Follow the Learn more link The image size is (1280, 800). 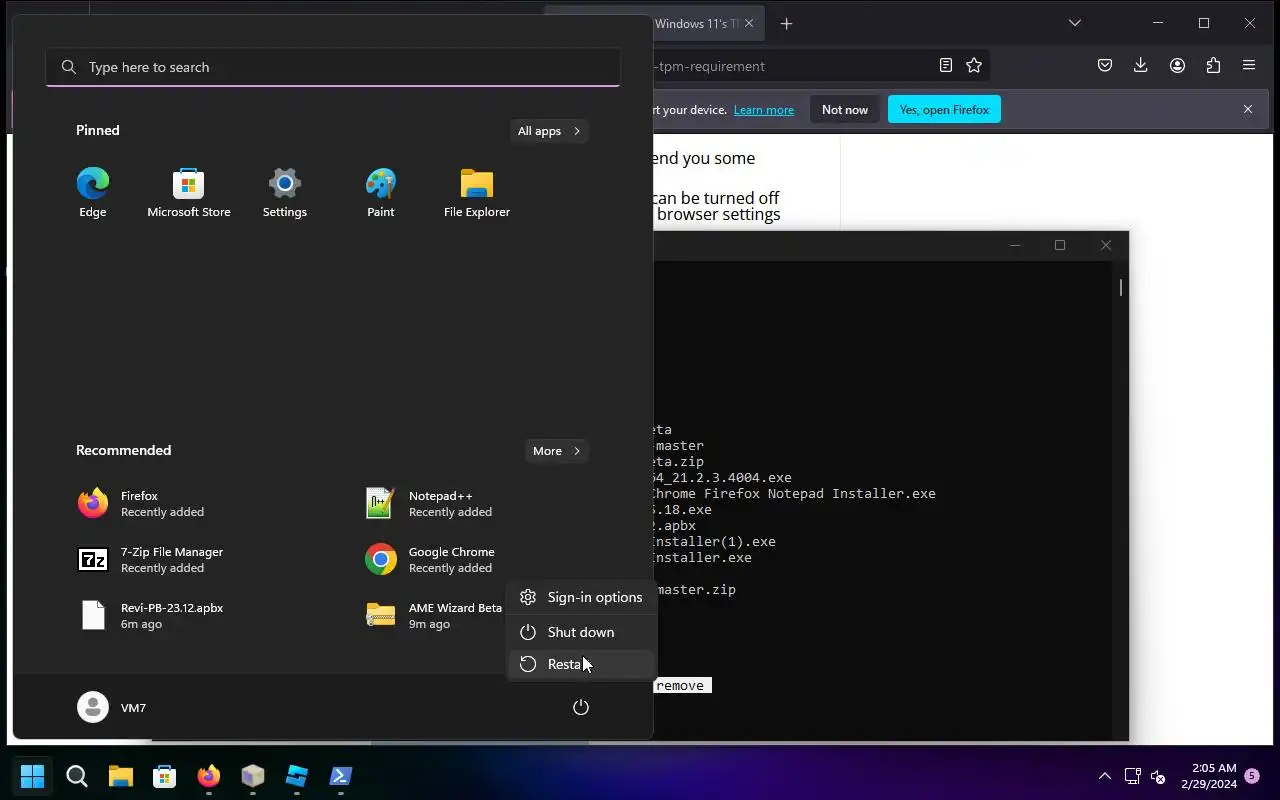pyautogui.click(x=764, y=110)
